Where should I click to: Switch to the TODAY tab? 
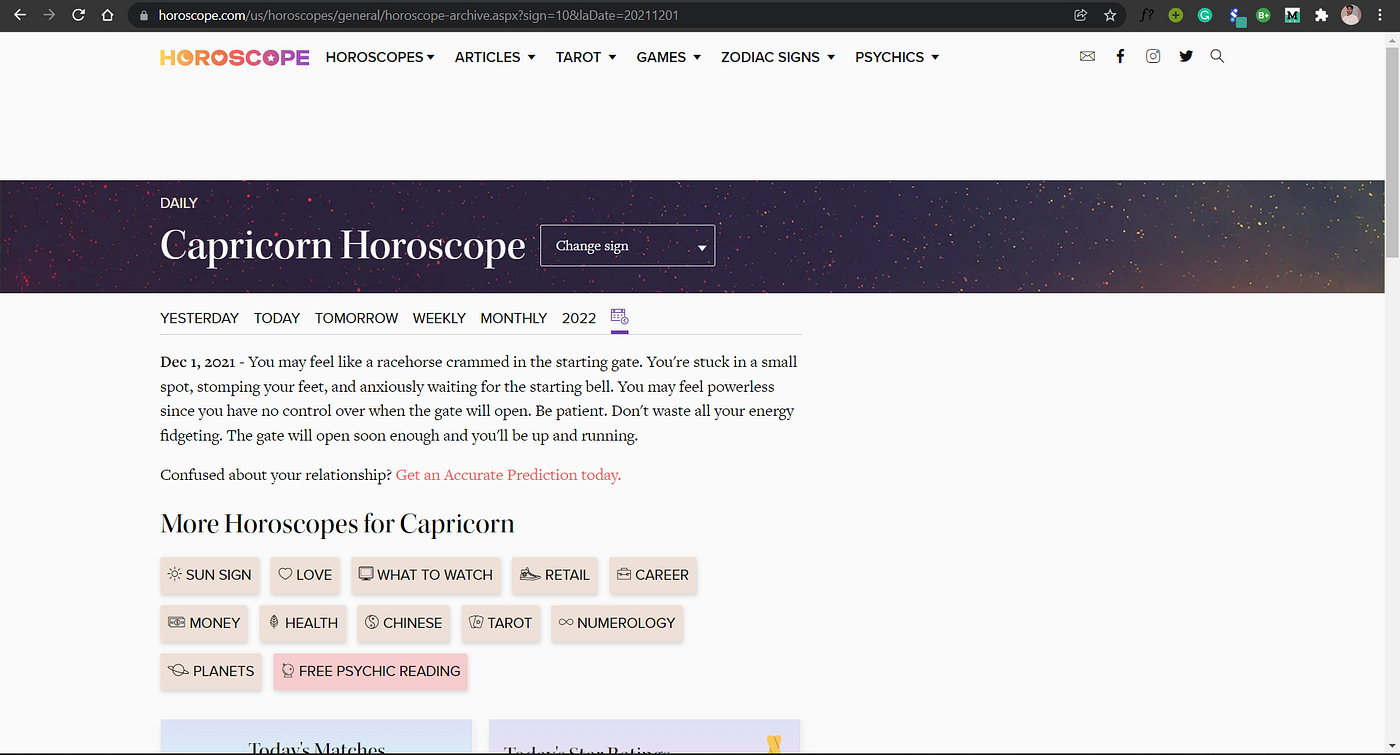pyautogui.click(x=277, y=318)
